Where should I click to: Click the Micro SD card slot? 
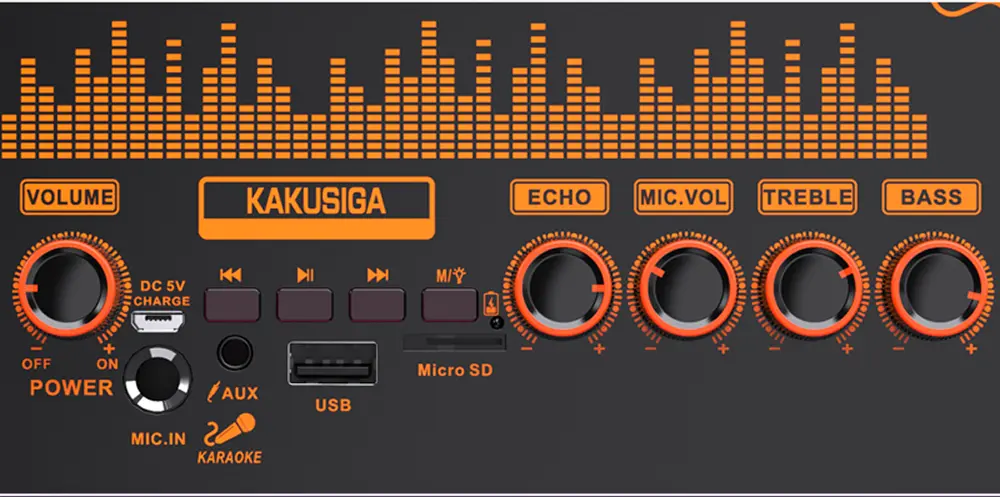[x=453, y=343]
